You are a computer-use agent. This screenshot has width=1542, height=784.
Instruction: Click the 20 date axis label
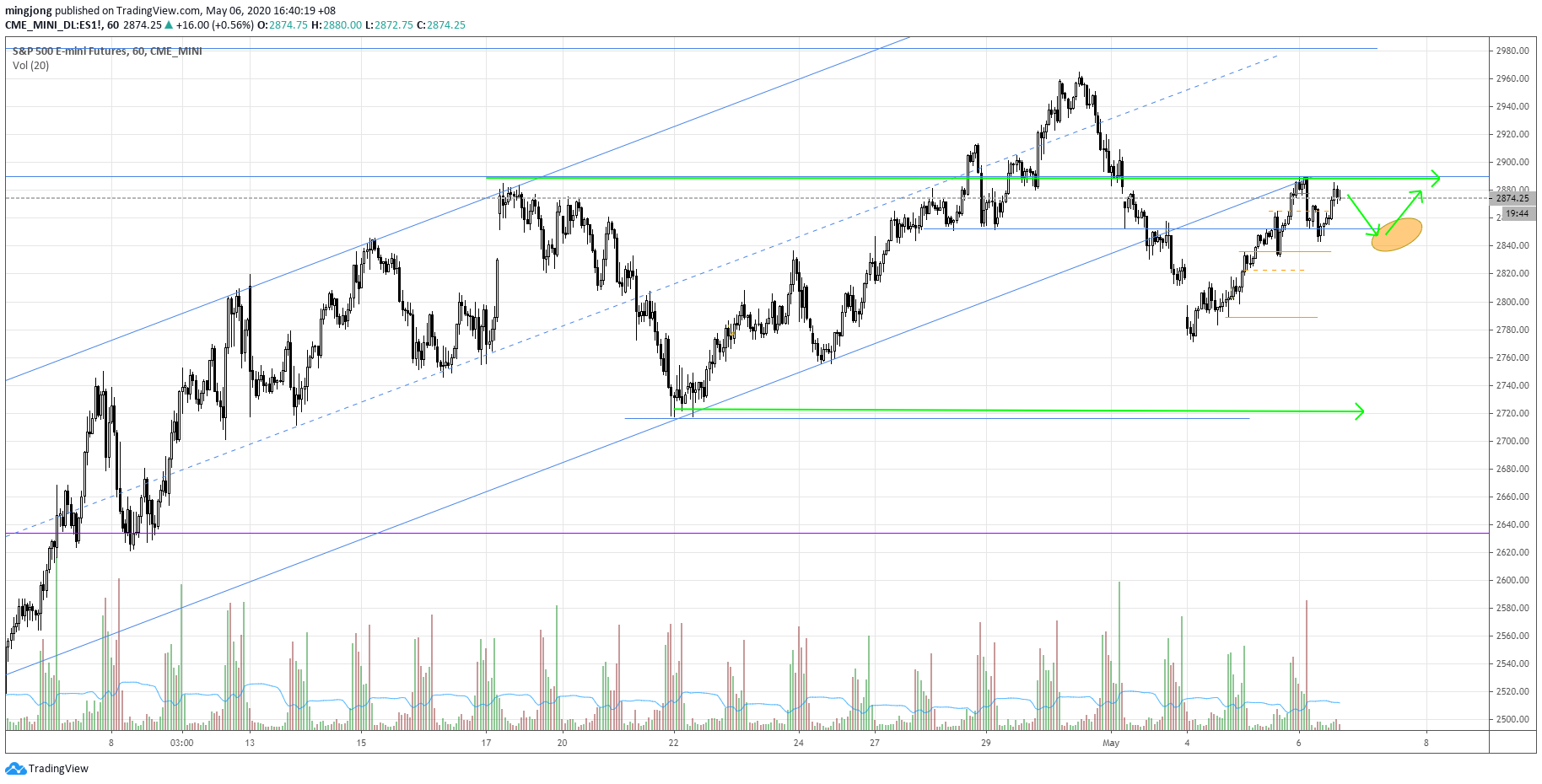[x=562, y=743]
